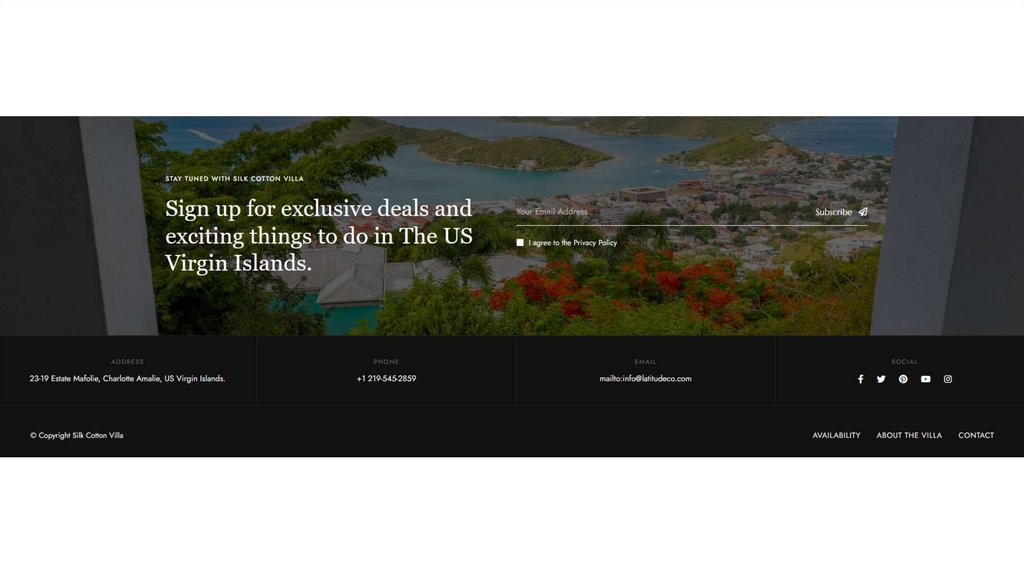The image size is (1024, 574).
Task: Open the Pinterest social icon
Action: coord(903,379)
